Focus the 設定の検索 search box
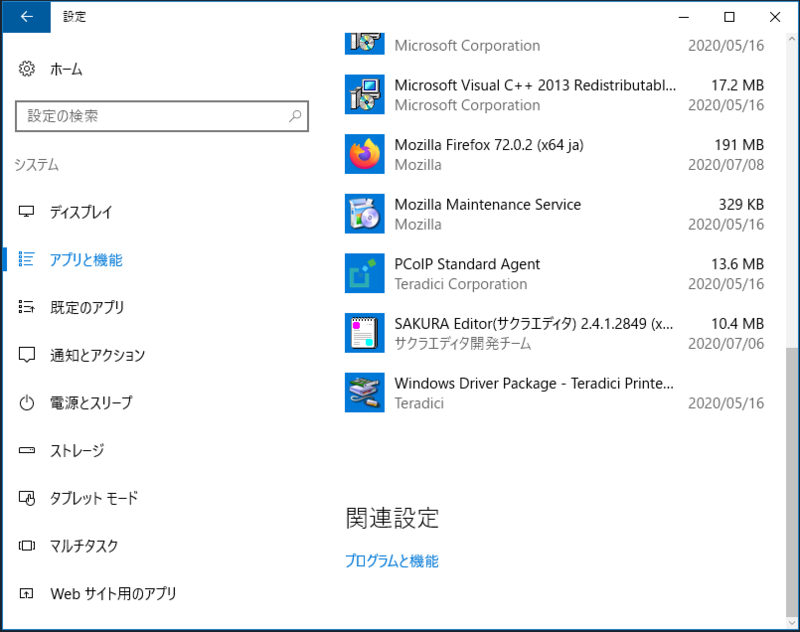The height and width of the screenshot is (632, 800). (162, 116)
